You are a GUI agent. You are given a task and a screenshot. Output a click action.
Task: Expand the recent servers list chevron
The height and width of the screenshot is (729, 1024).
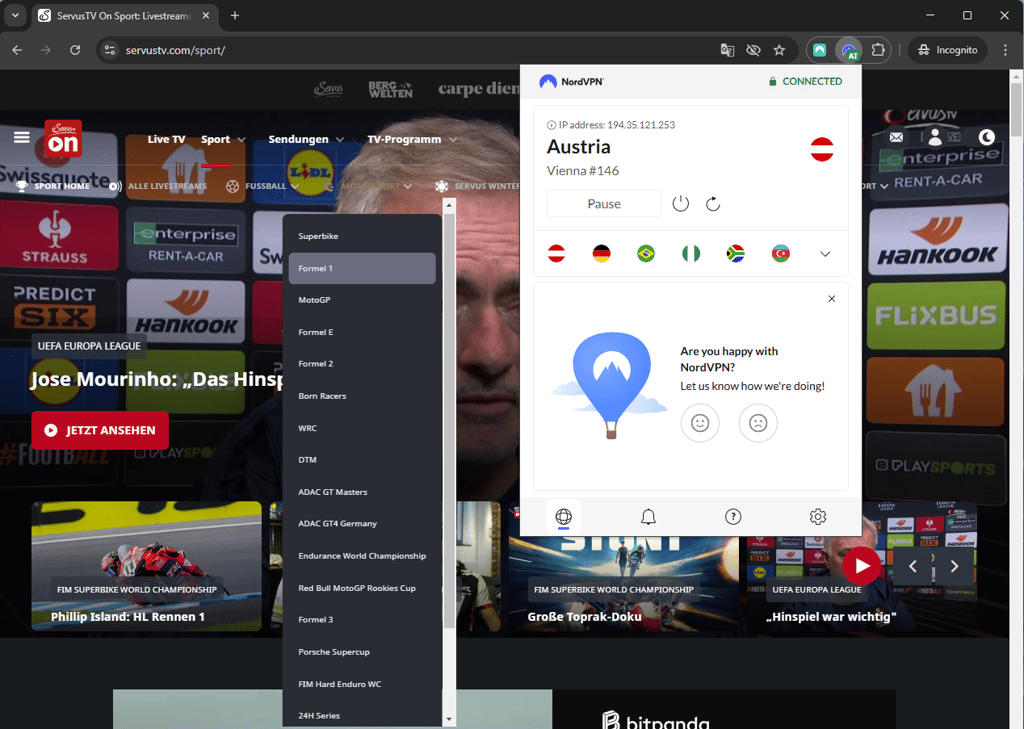coord(825,254)
